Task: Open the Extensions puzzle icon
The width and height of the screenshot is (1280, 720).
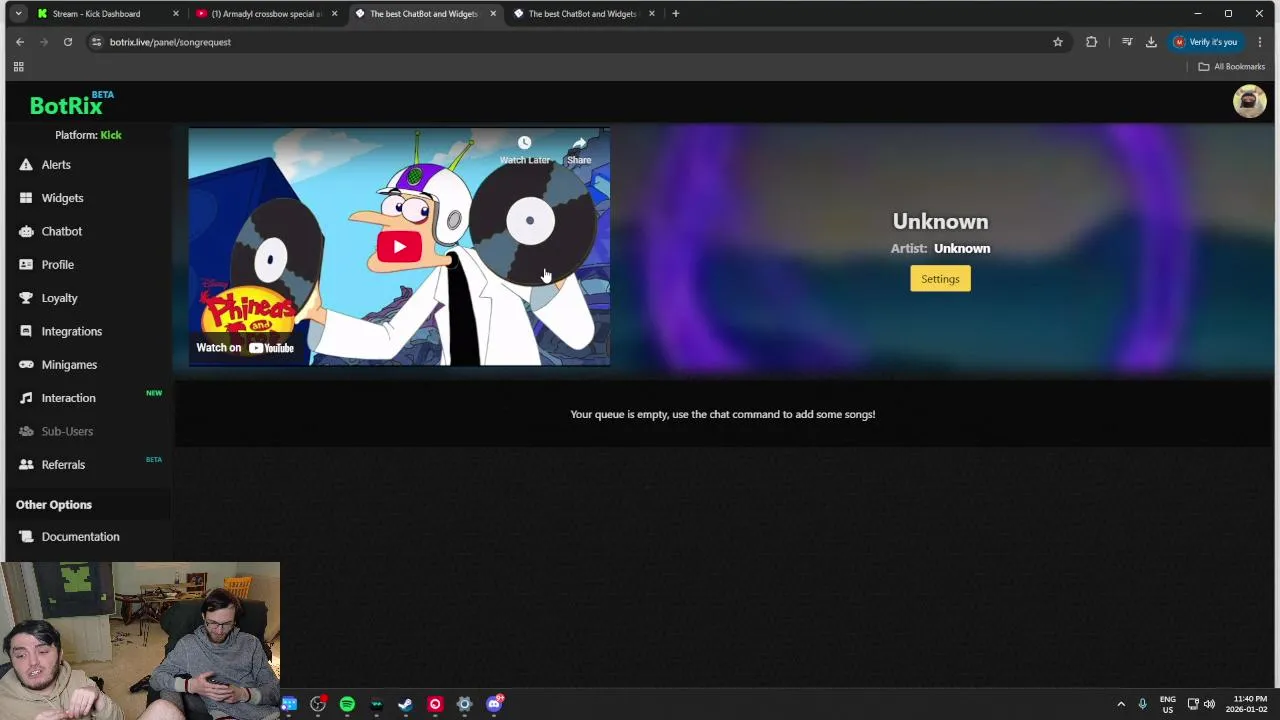Action: click(1091, 42)
